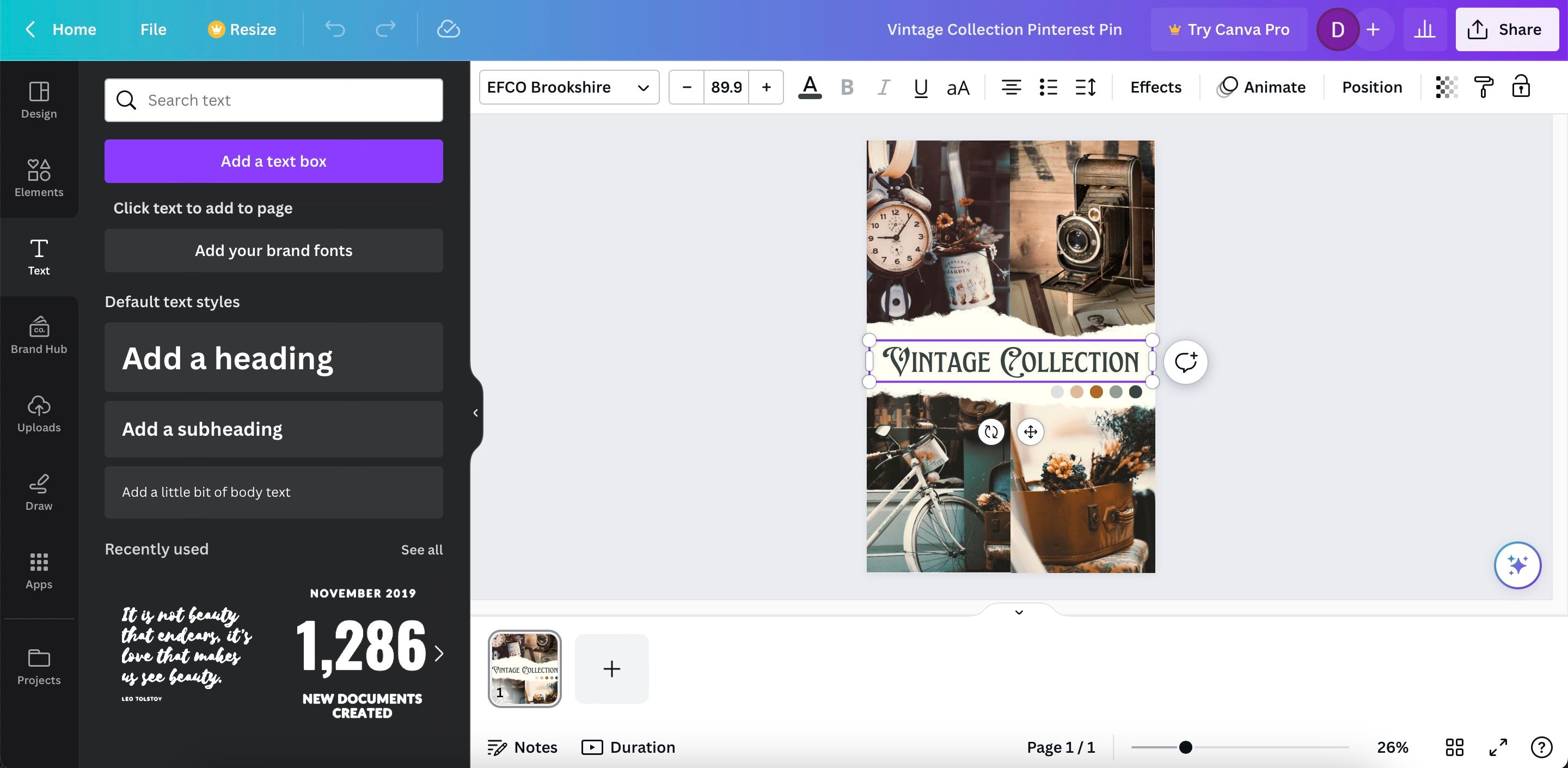The image size is (1568, 768).
Task: Click the text color icon
Action: pyautogui.click(x=810, y=87)
